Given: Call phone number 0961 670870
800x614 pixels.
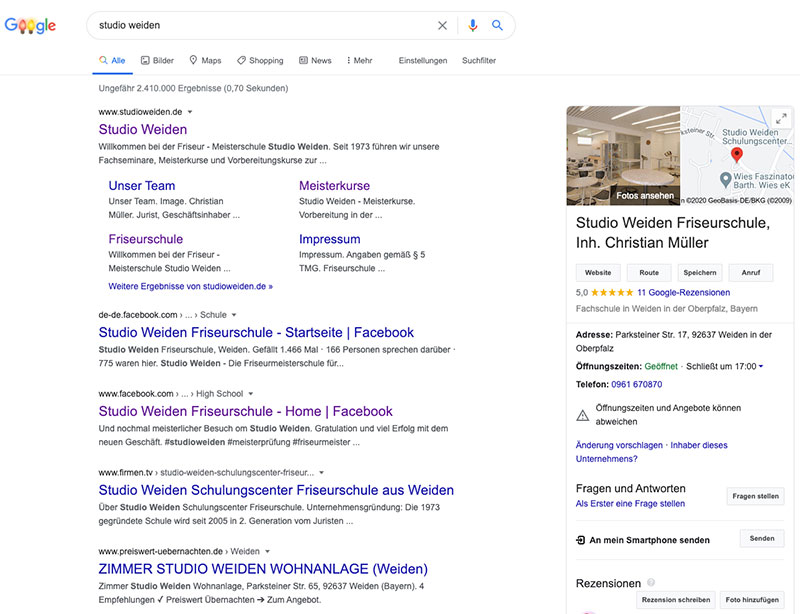Looking at the screenshot, I should 637,384.
